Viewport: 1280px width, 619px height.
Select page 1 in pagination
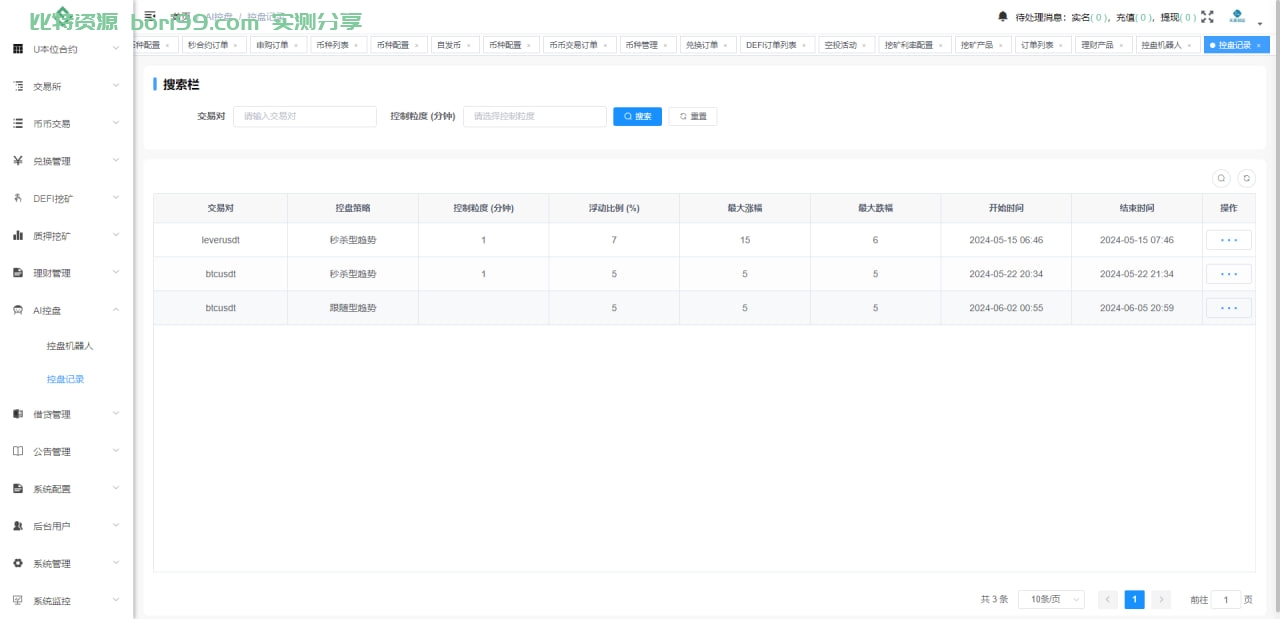[1134, 599]
